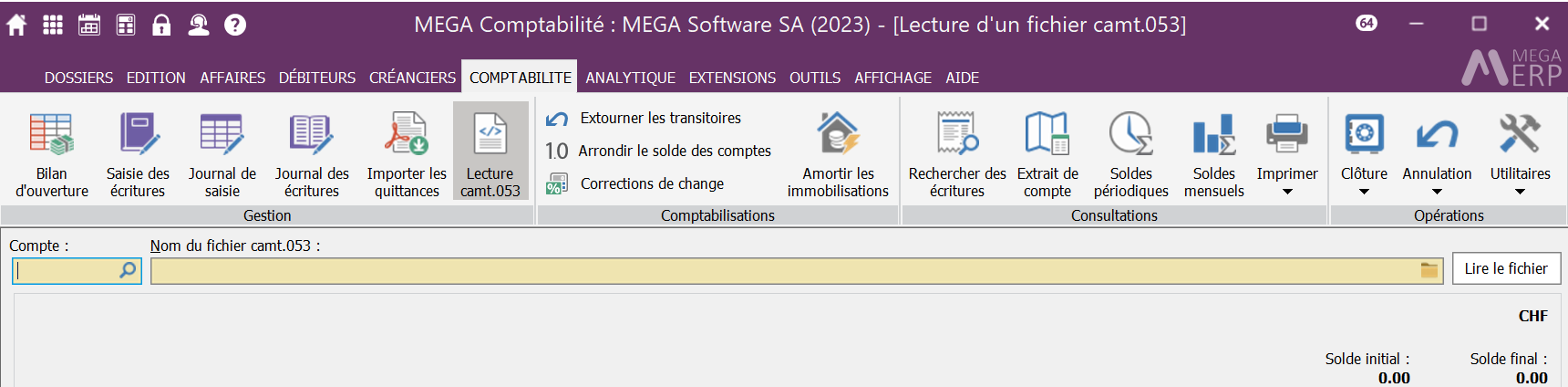Expand the Clôture dropdown menu

(x=1364, y=191)
